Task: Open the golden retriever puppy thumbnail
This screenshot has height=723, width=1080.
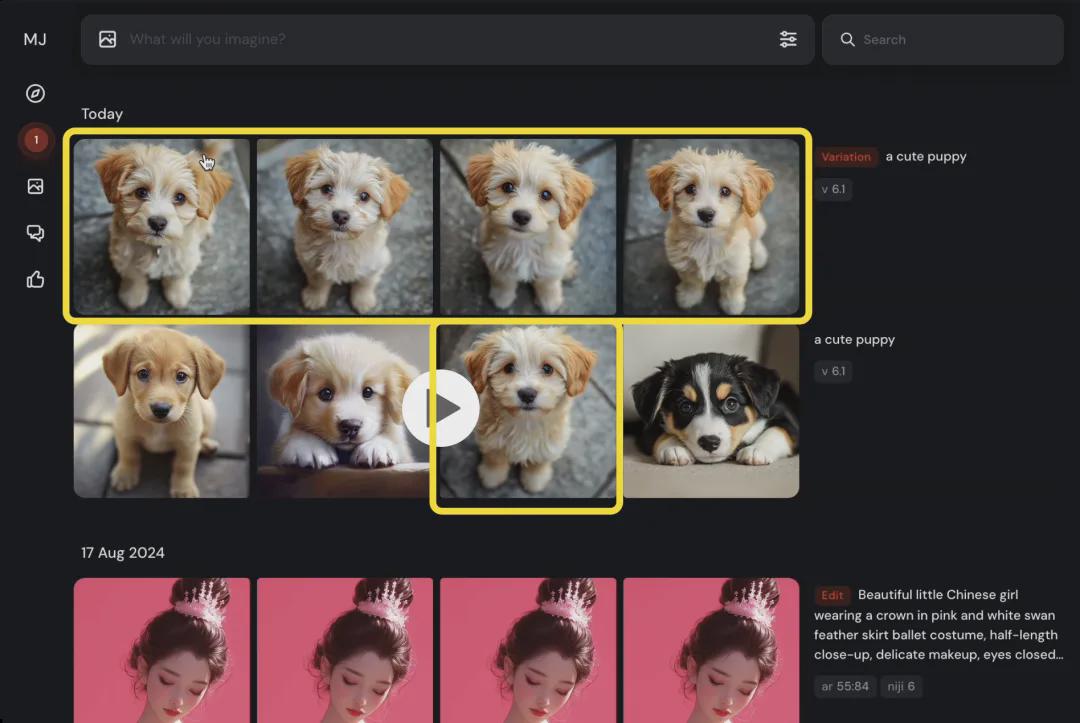Action: coord(162,411)
